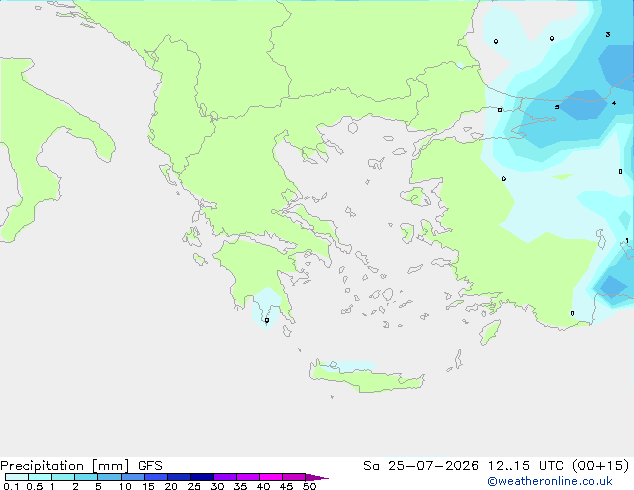Click the 35–40 mm legend color swatch
Image resolution: width=634 pixels, height=490 pixels.
tap(248, 477)
